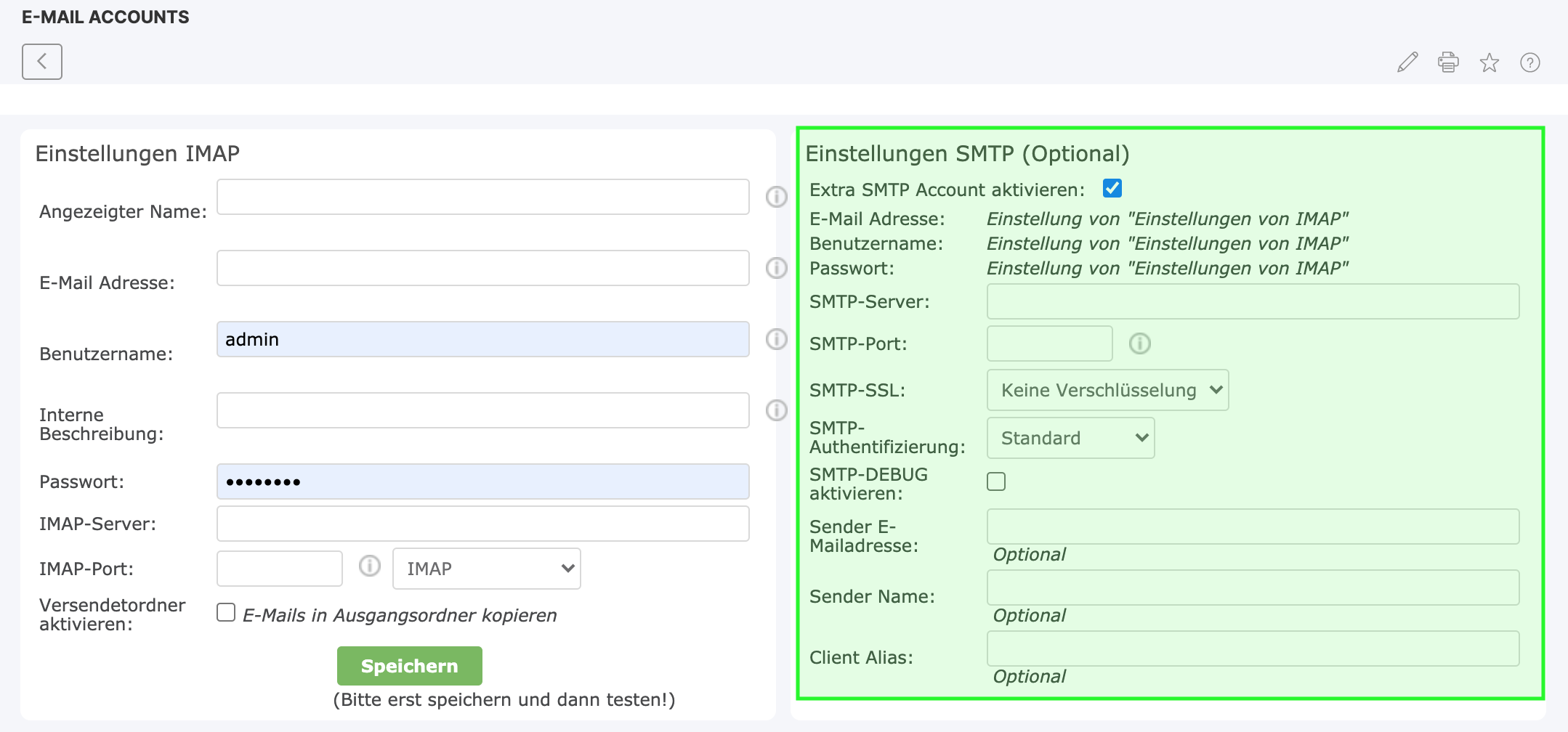
Task: Click the pencil edit icon
Action: (1407, 62)
